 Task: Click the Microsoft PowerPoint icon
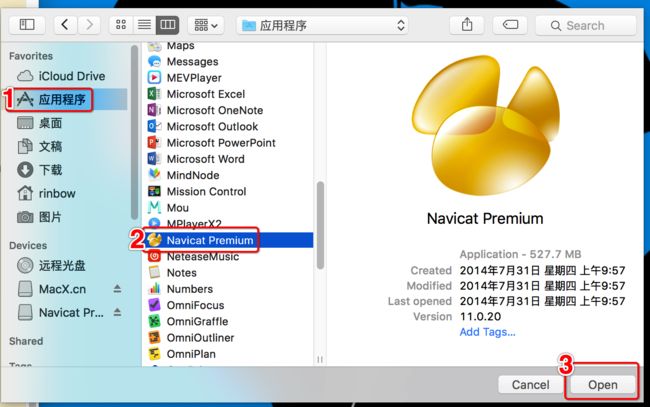154,143
